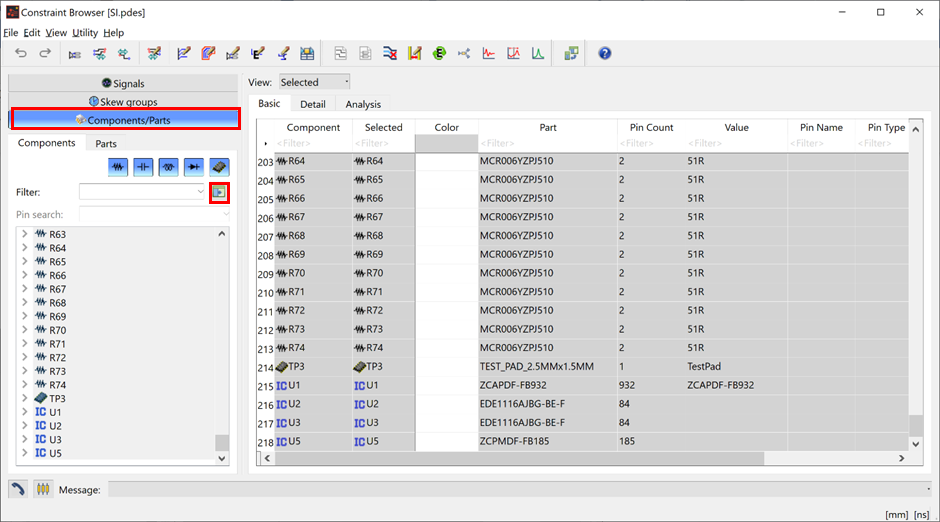Click the Save floppy disk toolbar icon
Screen dimensions: 940x522
[x=307, y=53]
